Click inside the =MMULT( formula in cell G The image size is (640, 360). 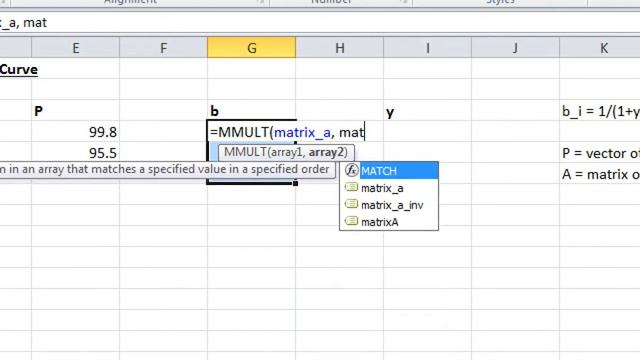pyautogui.click(x=287, y=132)
